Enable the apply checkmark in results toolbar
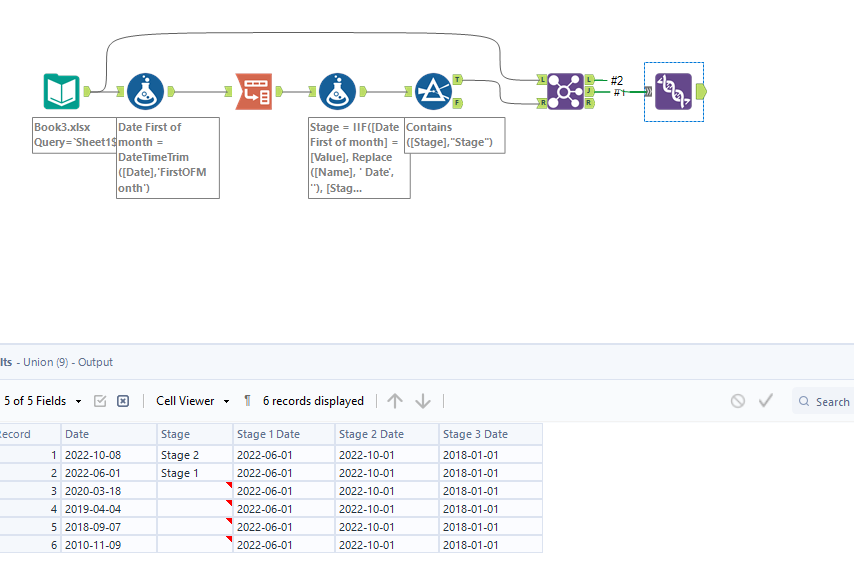Viewport: 854px width, 583px height. click(766, 400)
